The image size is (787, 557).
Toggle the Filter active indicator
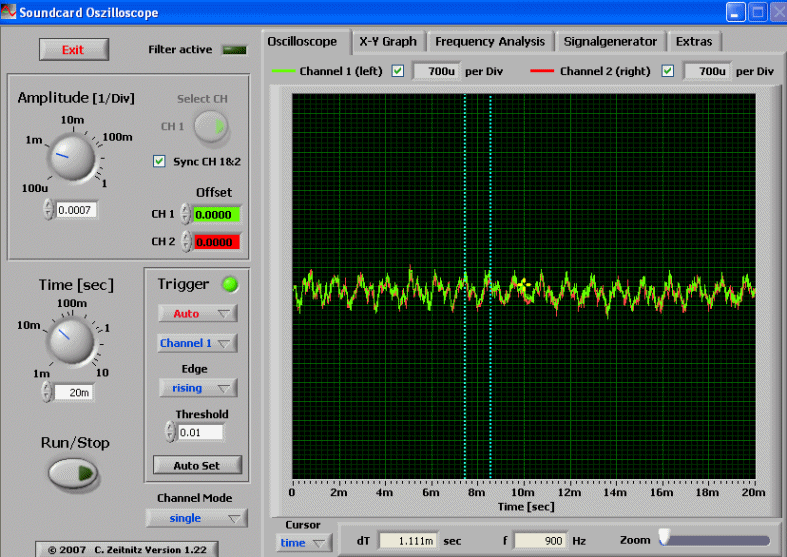point(234,50)
